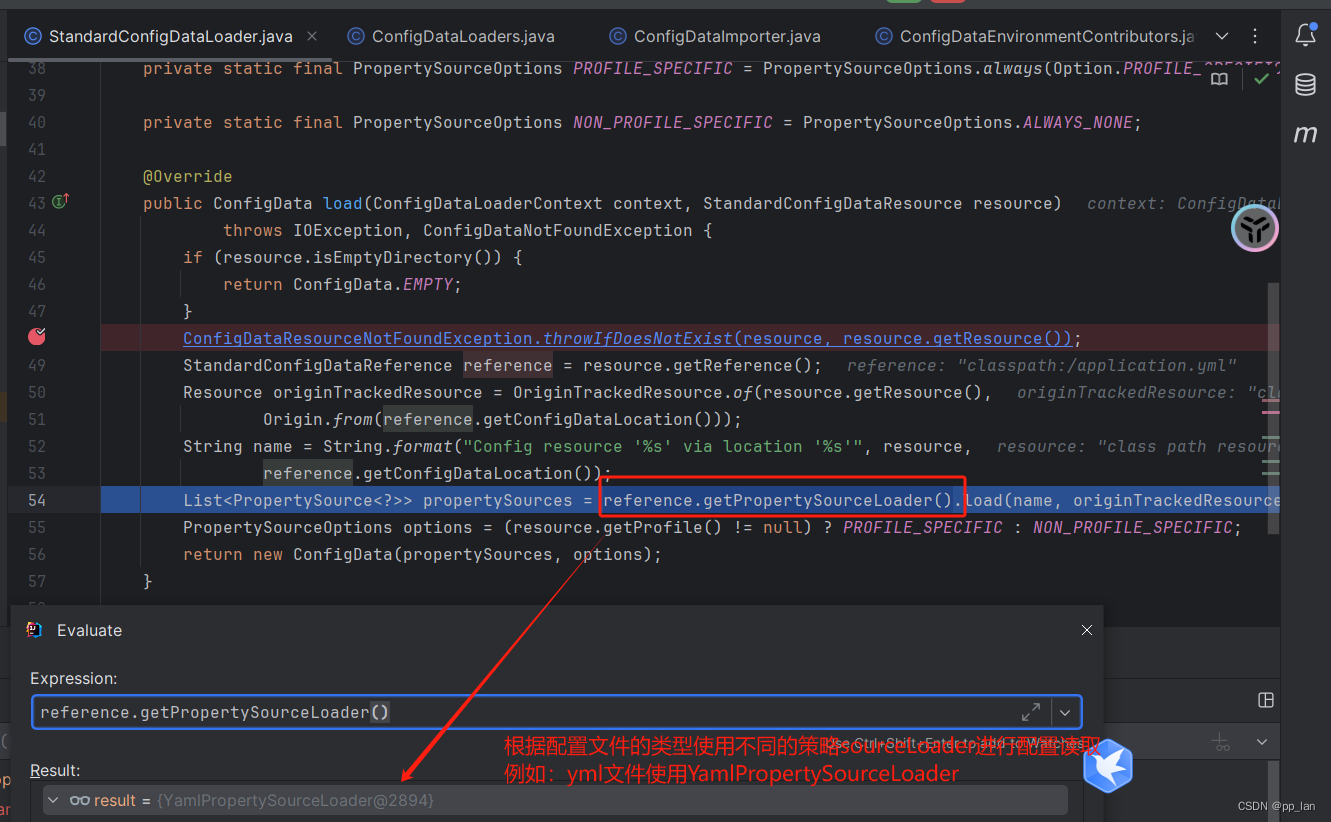Toggle the breakpoint on line 48
This screenshot has width=1331, height=822.
point(36,337)
